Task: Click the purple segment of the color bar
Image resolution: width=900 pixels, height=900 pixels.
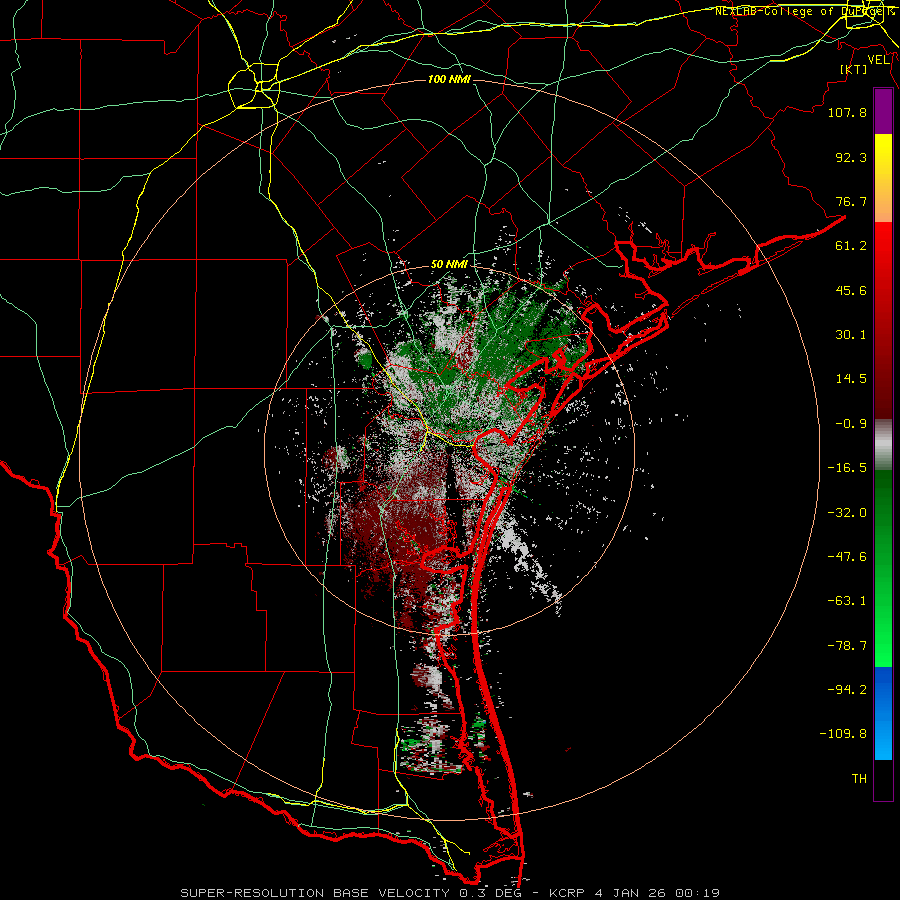Action: click(x=883, y=111)
